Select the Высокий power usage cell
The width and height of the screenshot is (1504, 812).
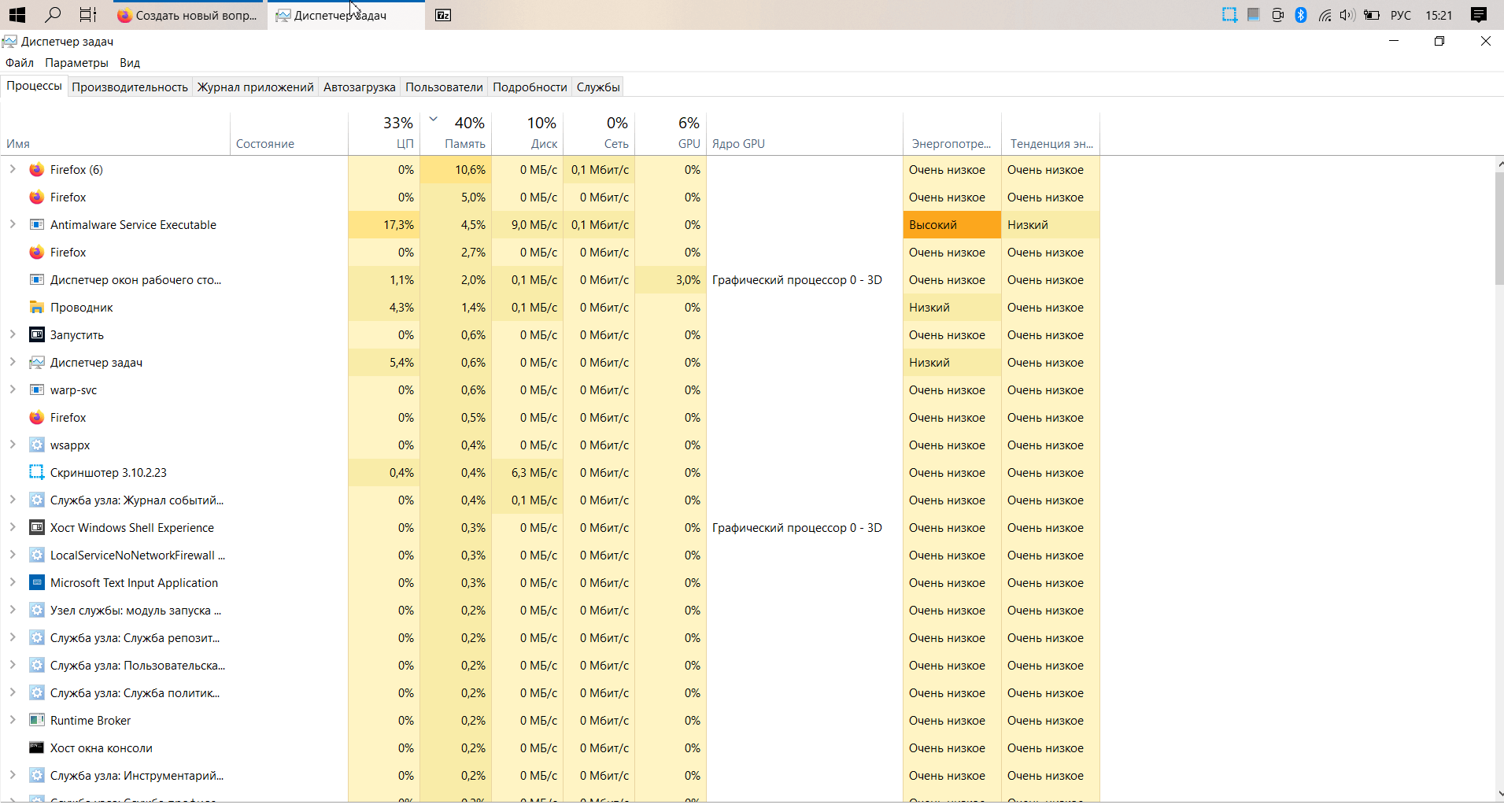(952, 225)
